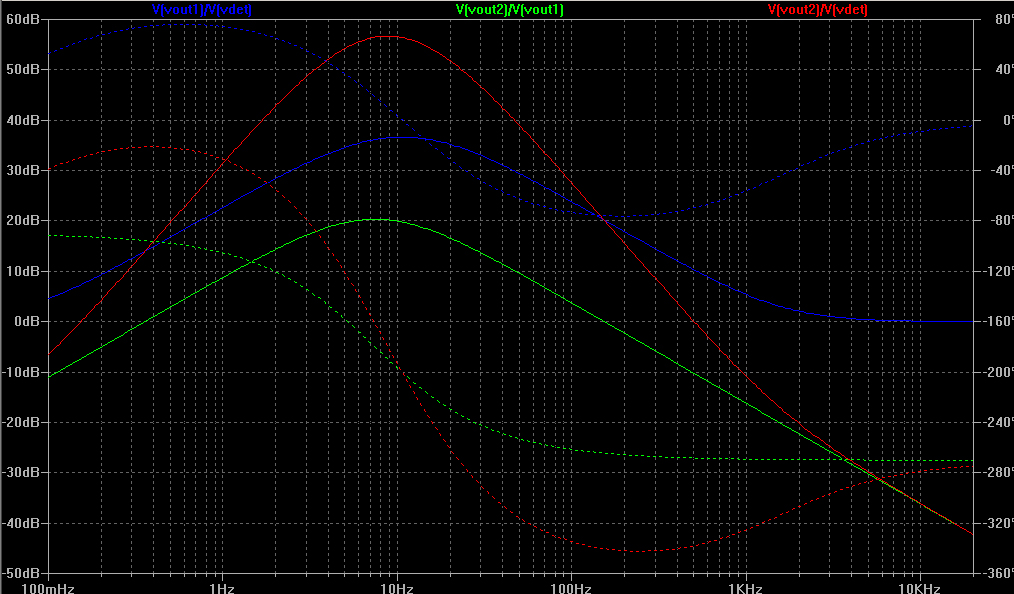Click the -120° phase axis label
The image size is (1014, 594).
click(996, 271)
